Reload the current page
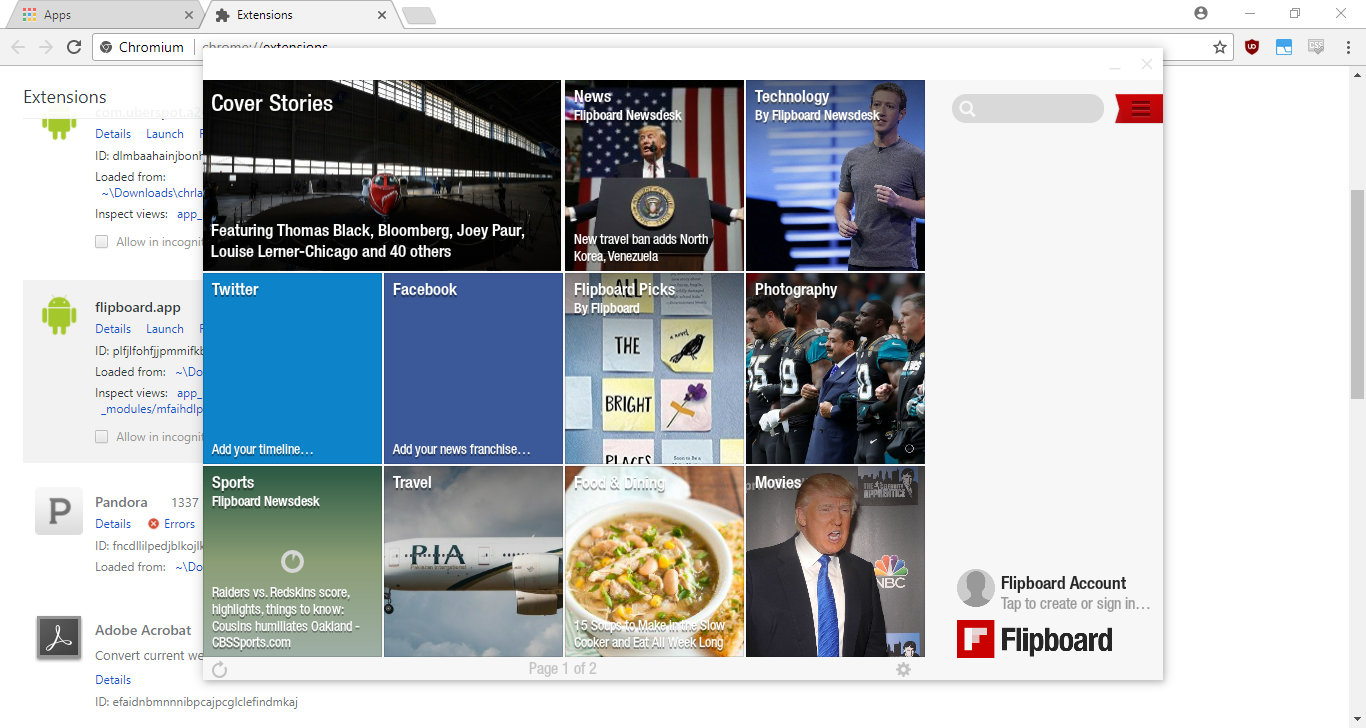 tap(74, 47)
